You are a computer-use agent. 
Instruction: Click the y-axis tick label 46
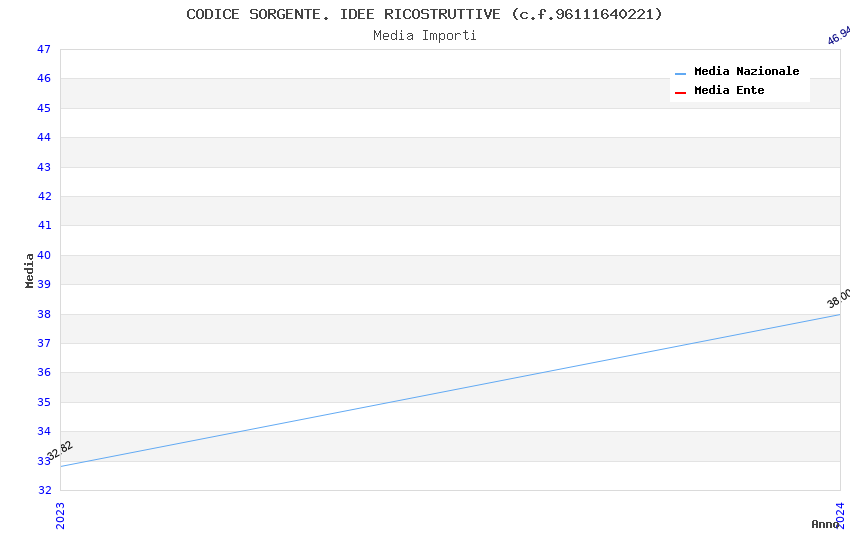point(44,79)
